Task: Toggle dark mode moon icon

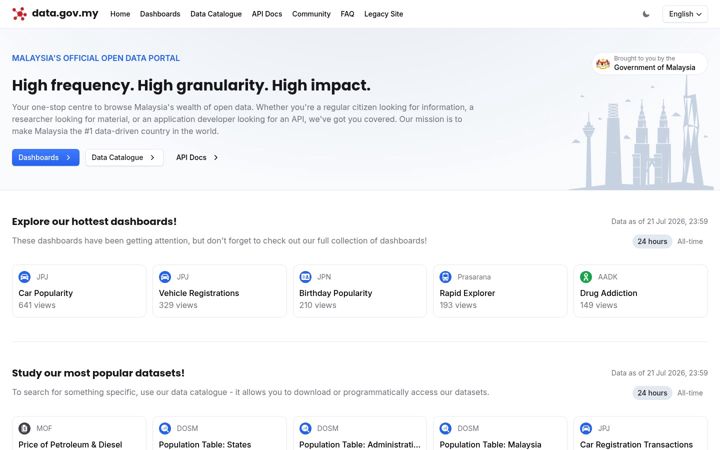Action: (x=646, y=14)
